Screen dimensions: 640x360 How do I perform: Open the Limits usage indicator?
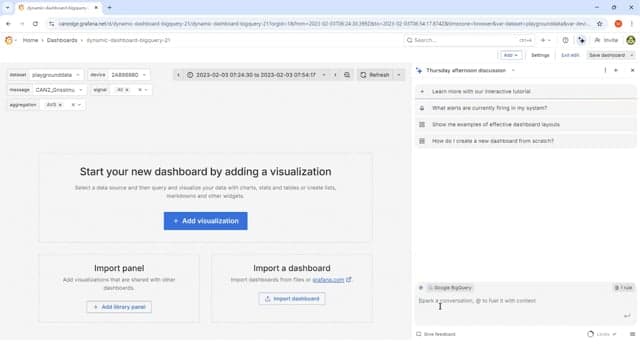pos(602,334)
